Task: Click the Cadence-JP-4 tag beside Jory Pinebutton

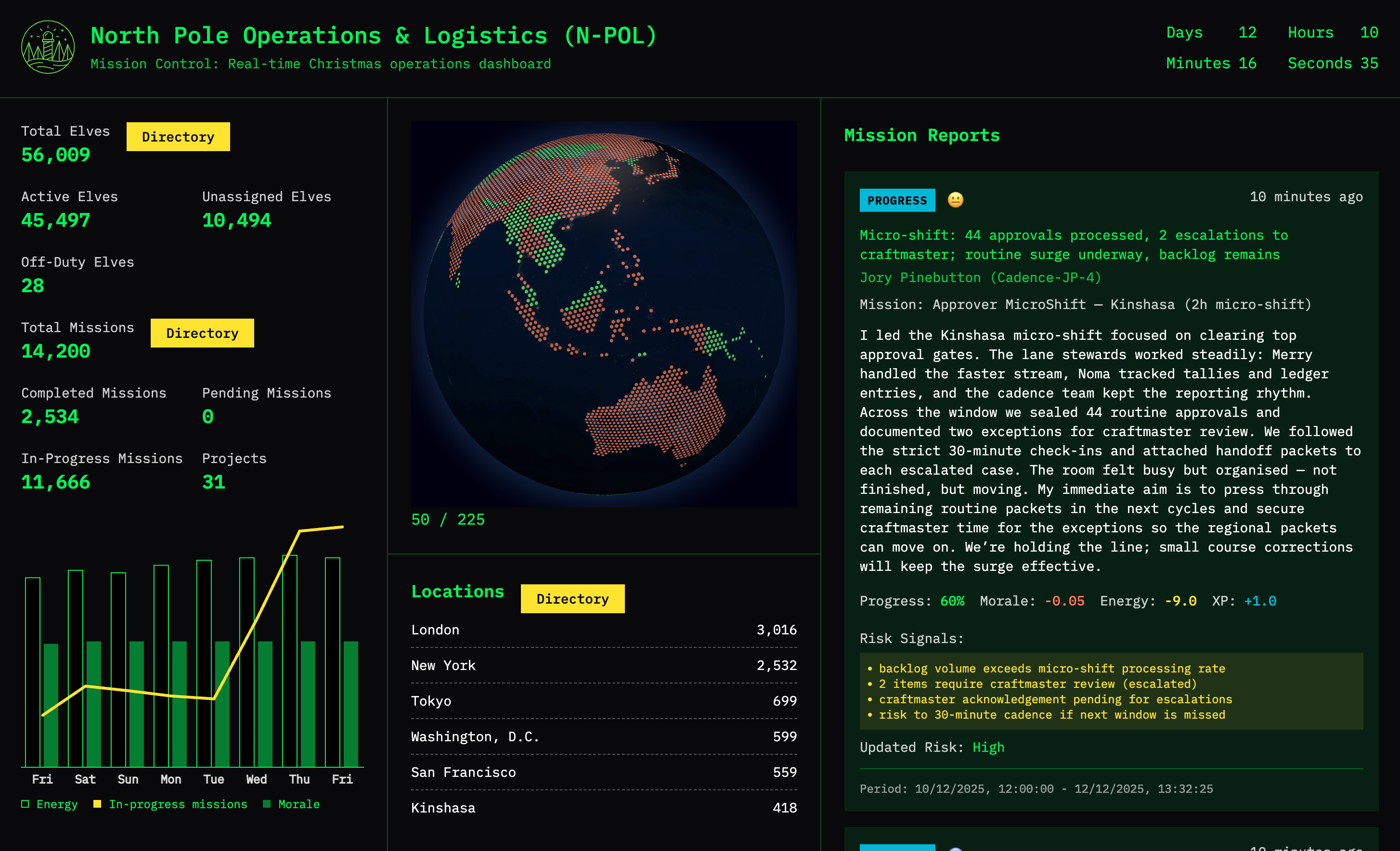Action: pos(1047,278)
